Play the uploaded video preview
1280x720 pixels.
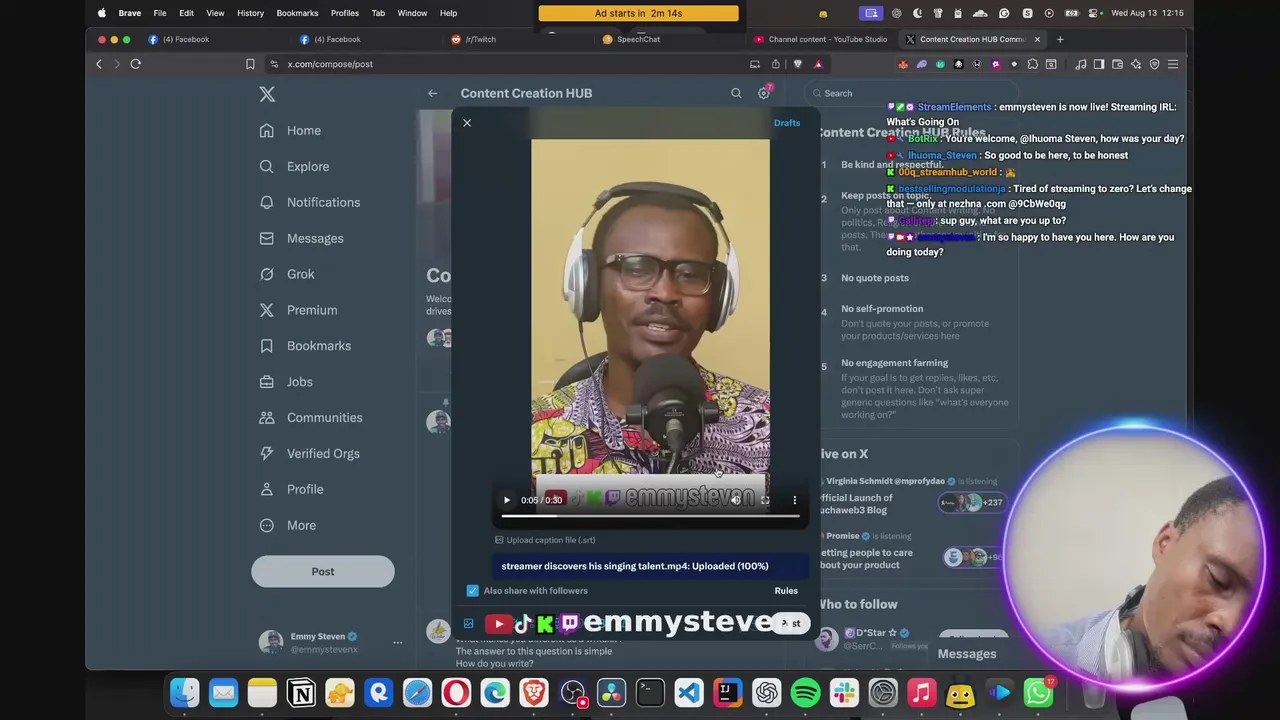pos(507,500)
